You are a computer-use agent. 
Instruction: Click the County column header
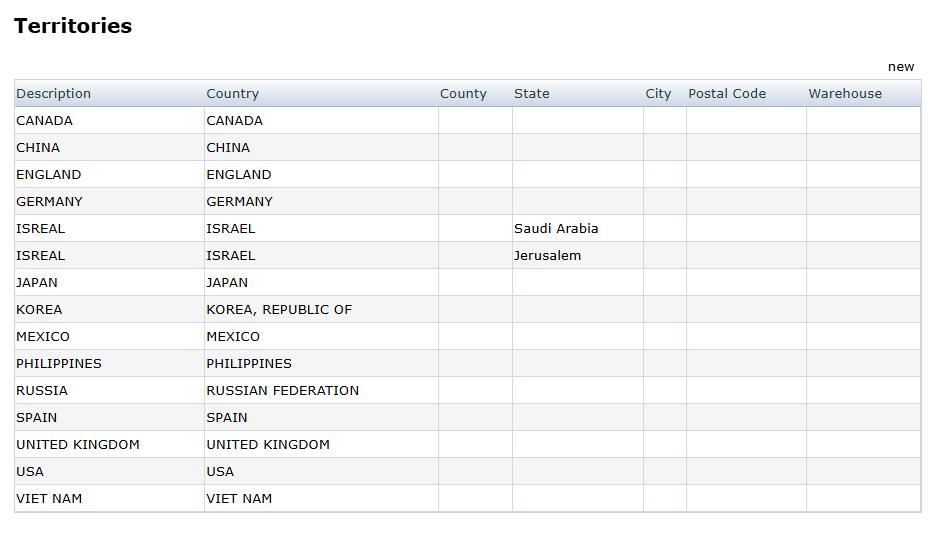(x=463, y=94)
